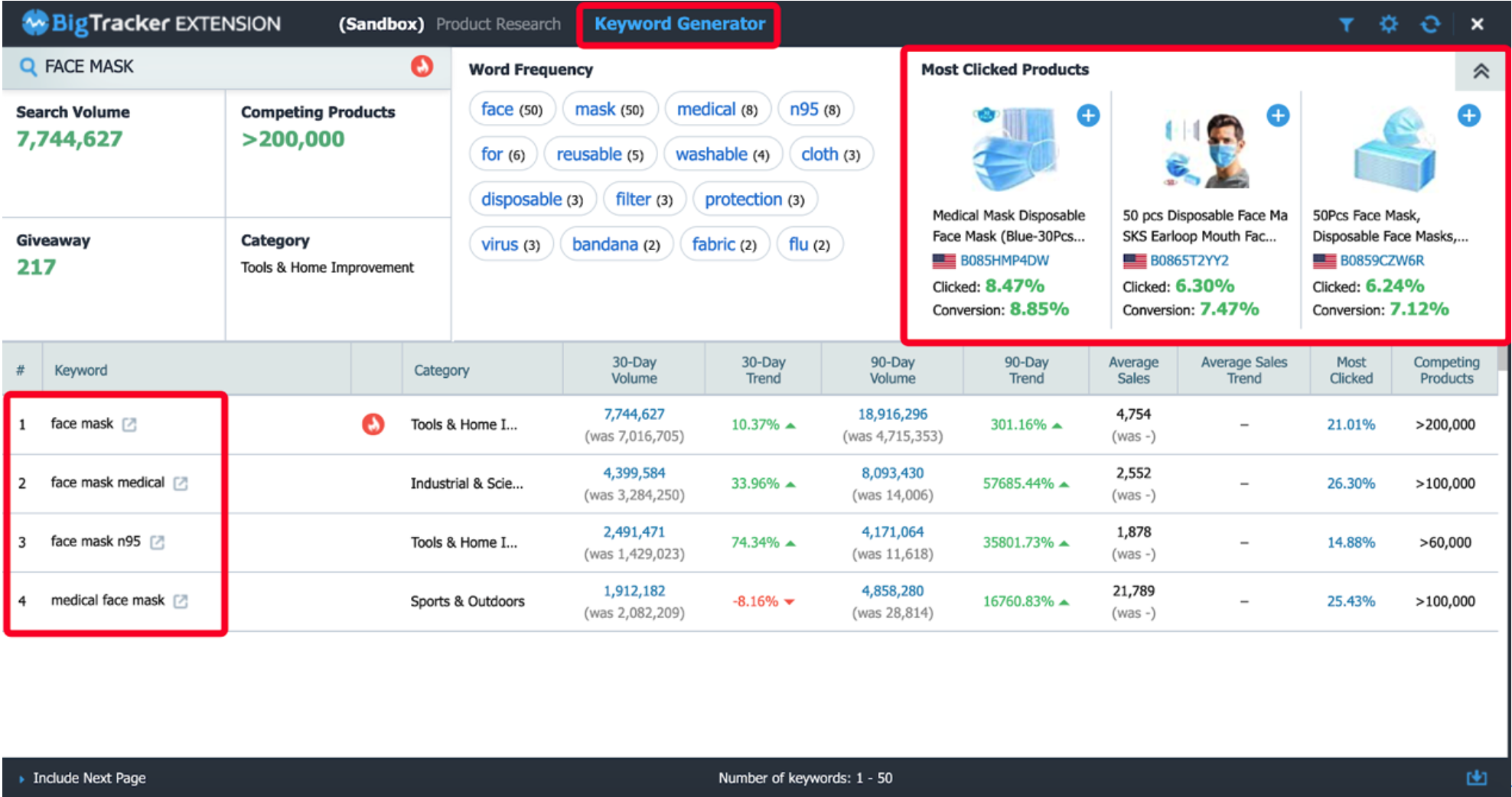Sort by 30-Day Volume column header
The width and height of the screenshot is (1512, 797).
click(634, 370)
